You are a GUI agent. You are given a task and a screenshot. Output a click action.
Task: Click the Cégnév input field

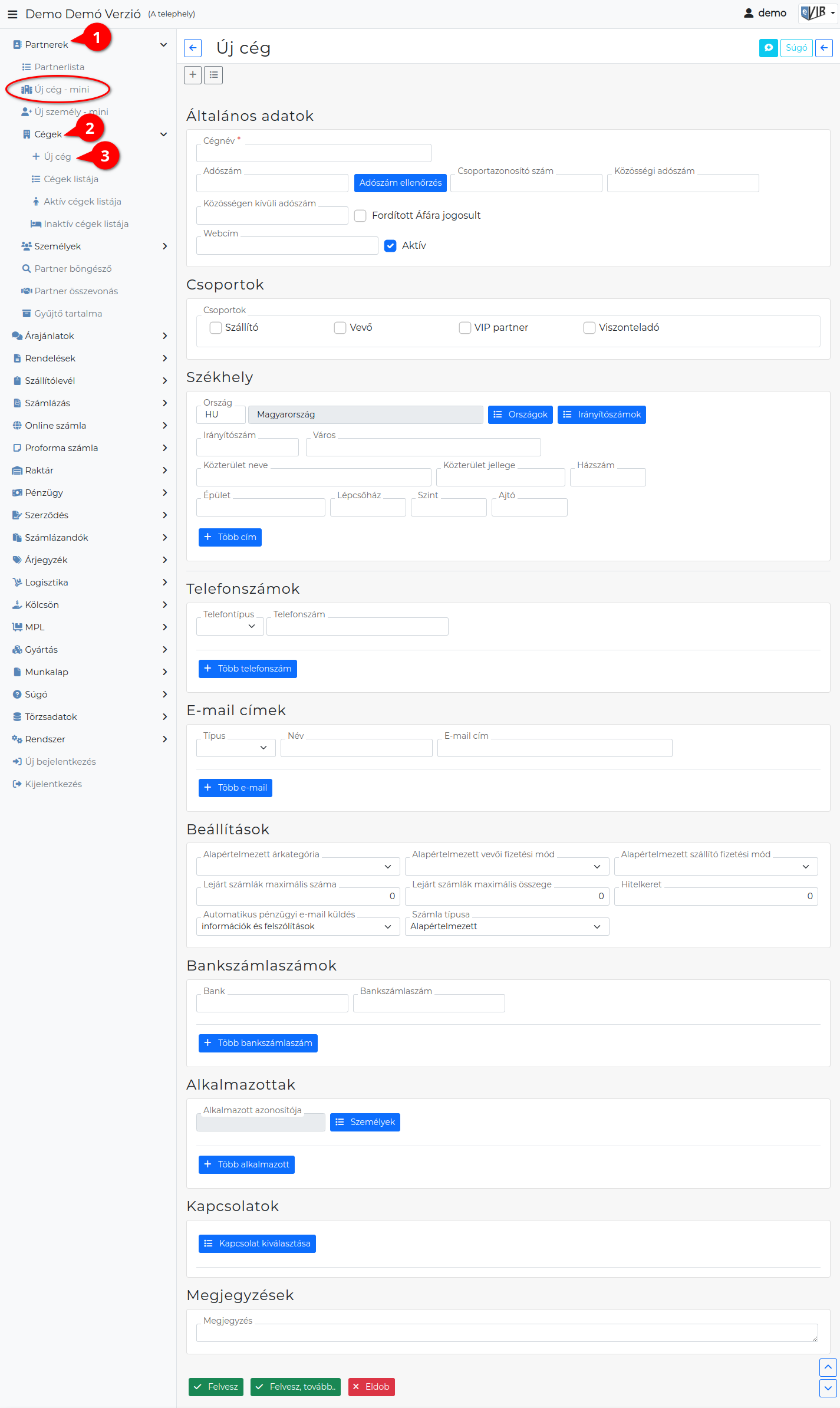coord(314,153)
